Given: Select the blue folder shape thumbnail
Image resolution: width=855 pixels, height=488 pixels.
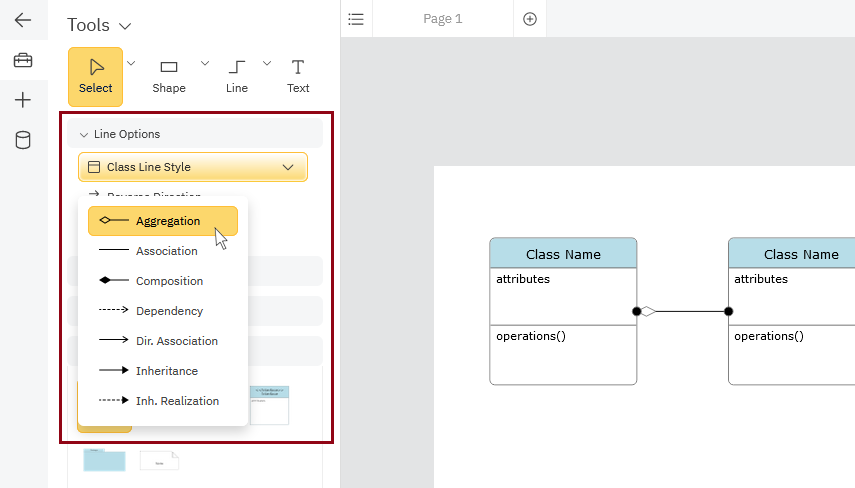Looking at the screenshot, I should click(x=105, y=460).
